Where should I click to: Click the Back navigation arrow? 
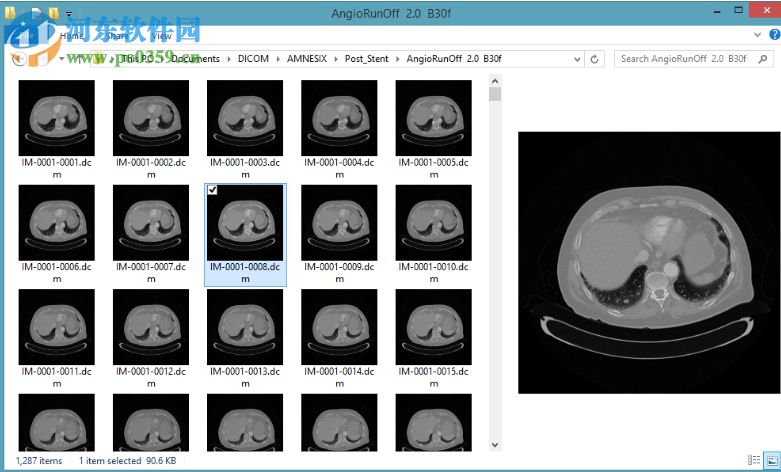(x=19, y=59)
